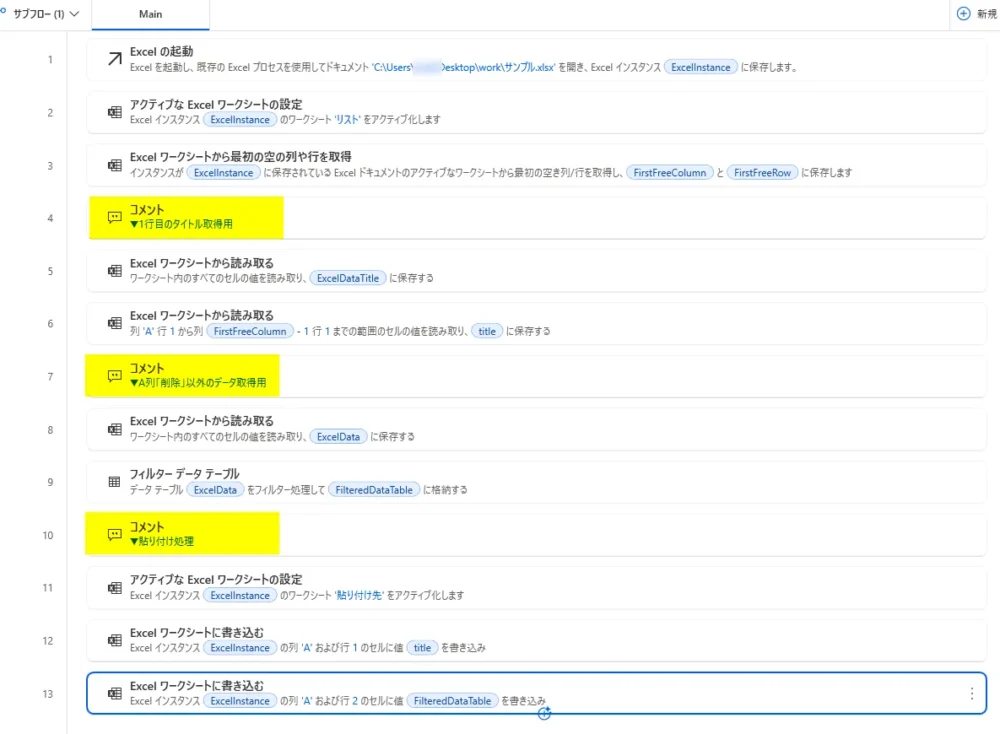Click the Excel icon on step 2

[114, 112]
